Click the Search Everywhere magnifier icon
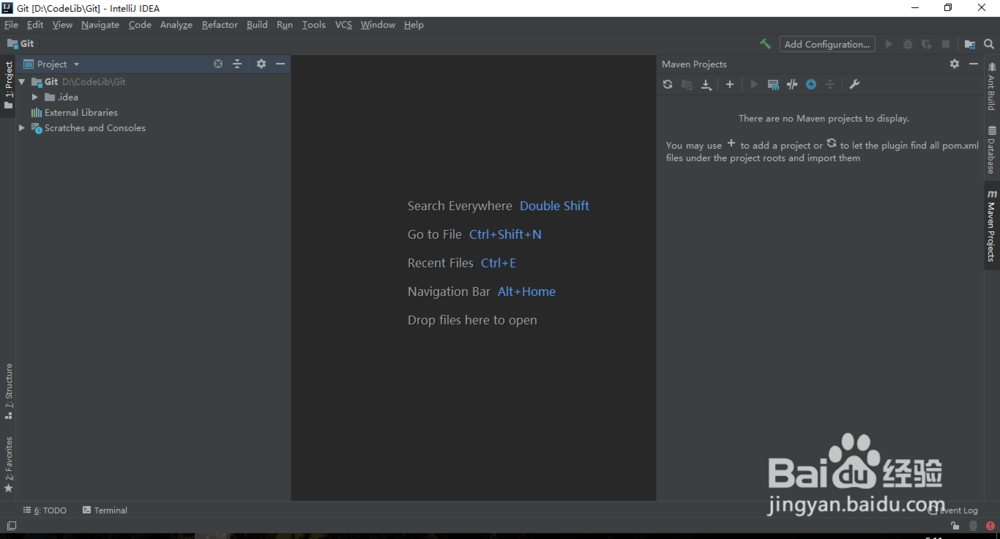This screenshot has width=1000, height=539. coord(989,44)
